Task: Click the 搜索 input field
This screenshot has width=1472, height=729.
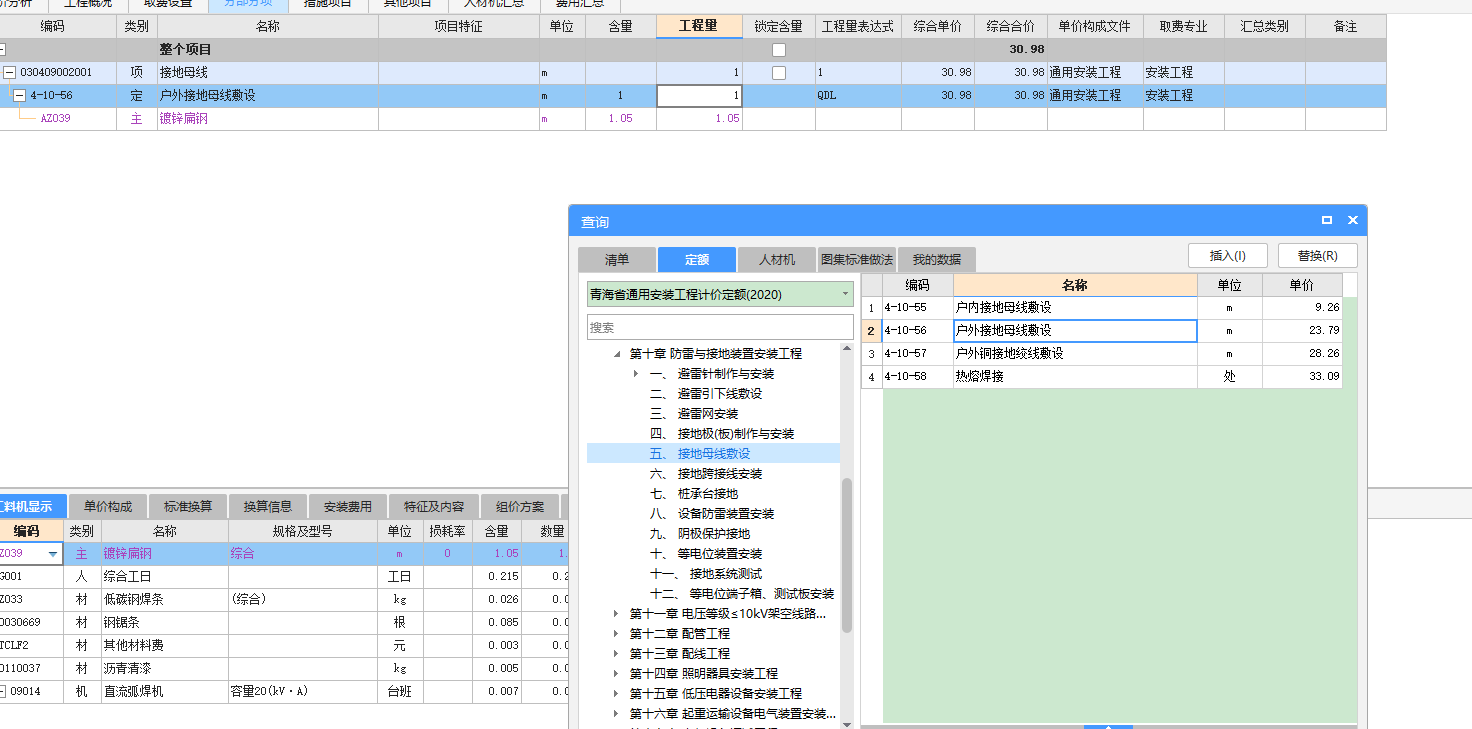Action: pos(720,327)
